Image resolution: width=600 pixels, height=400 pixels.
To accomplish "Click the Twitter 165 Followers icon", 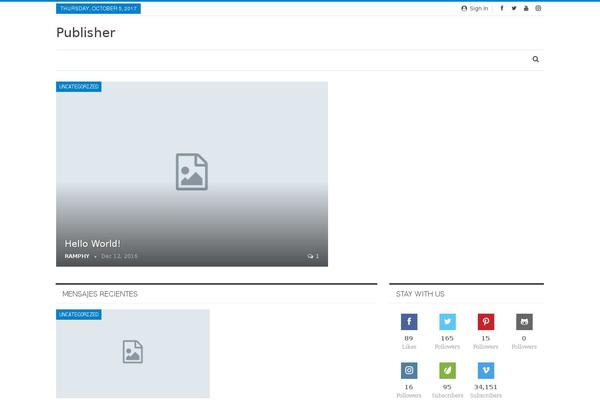I will click(x=447, y=322).
